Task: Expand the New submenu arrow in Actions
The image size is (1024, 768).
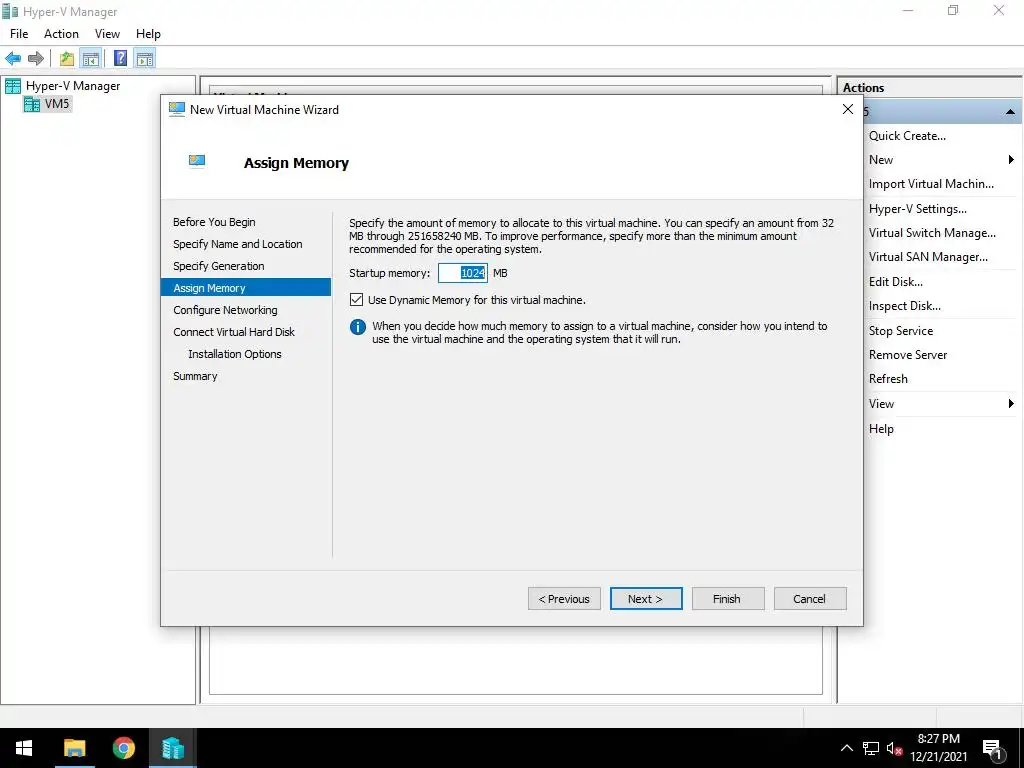Action: (x=1011, y=160)
